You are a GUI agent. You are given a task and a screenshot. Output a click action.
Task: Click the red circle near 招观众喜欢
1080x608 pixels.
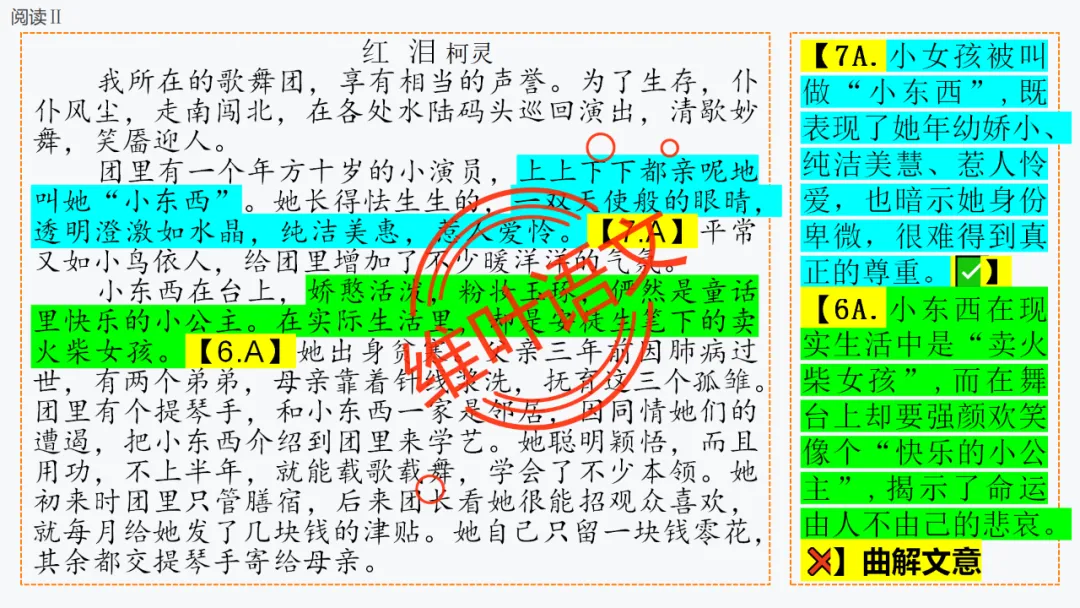click(x=430, y=488)
